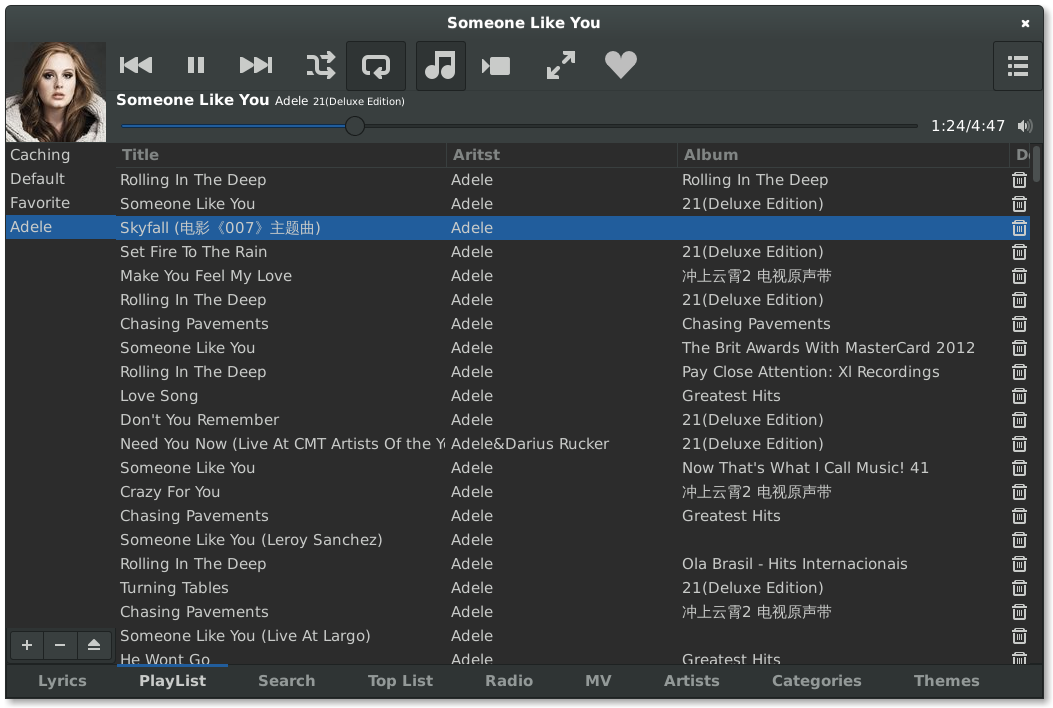Click the song progress slider handle

point(355,126)
